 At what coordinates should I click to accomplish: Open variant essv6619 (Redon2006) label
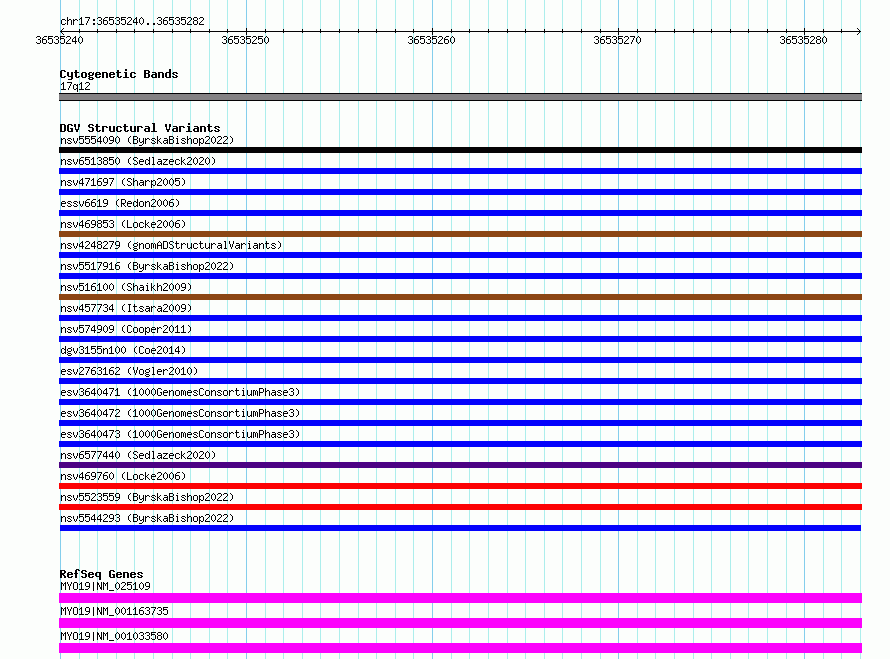pos(120,203)
